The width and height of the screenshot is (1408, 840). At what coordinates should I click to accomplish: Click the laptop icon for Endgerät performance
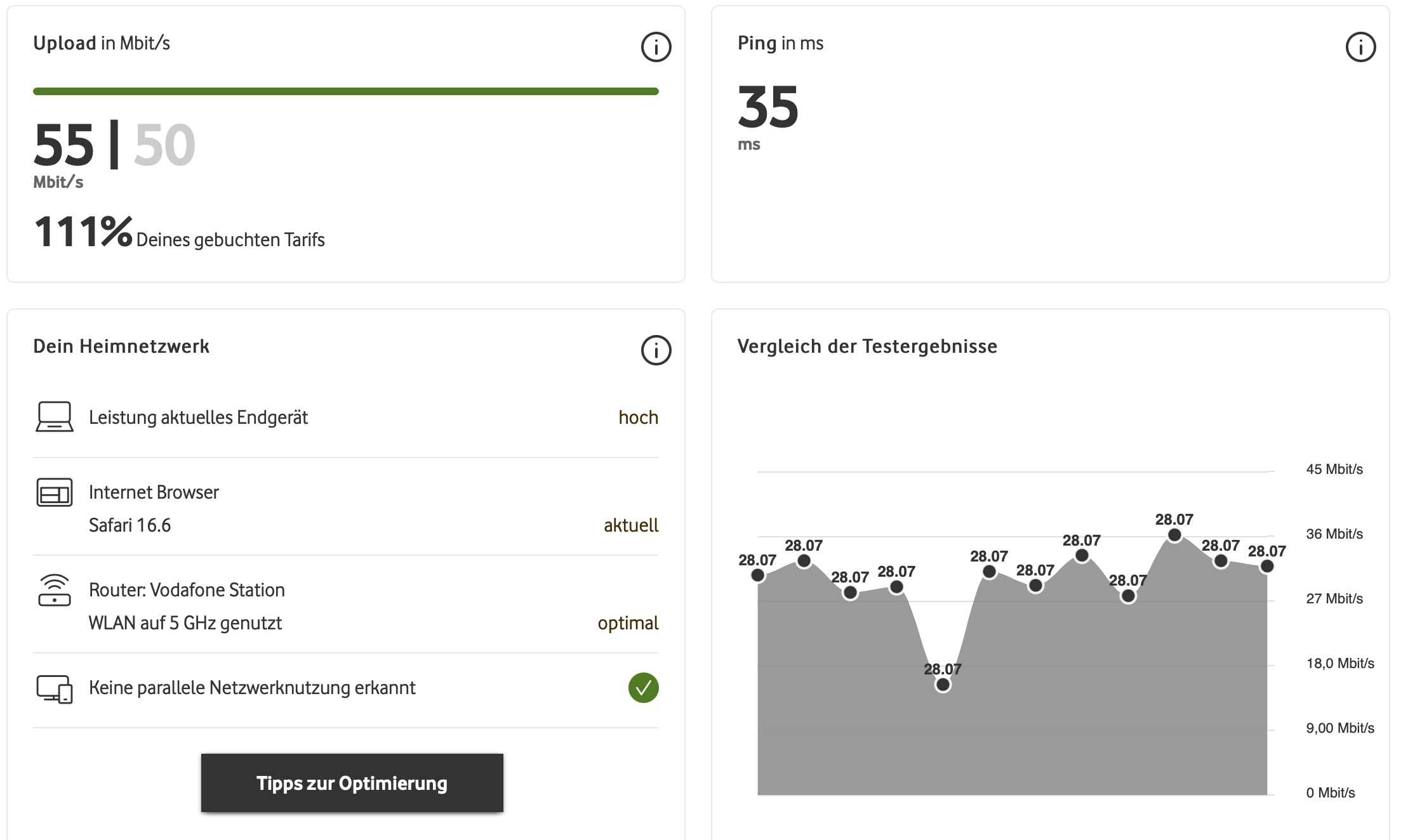pos(55,417)
